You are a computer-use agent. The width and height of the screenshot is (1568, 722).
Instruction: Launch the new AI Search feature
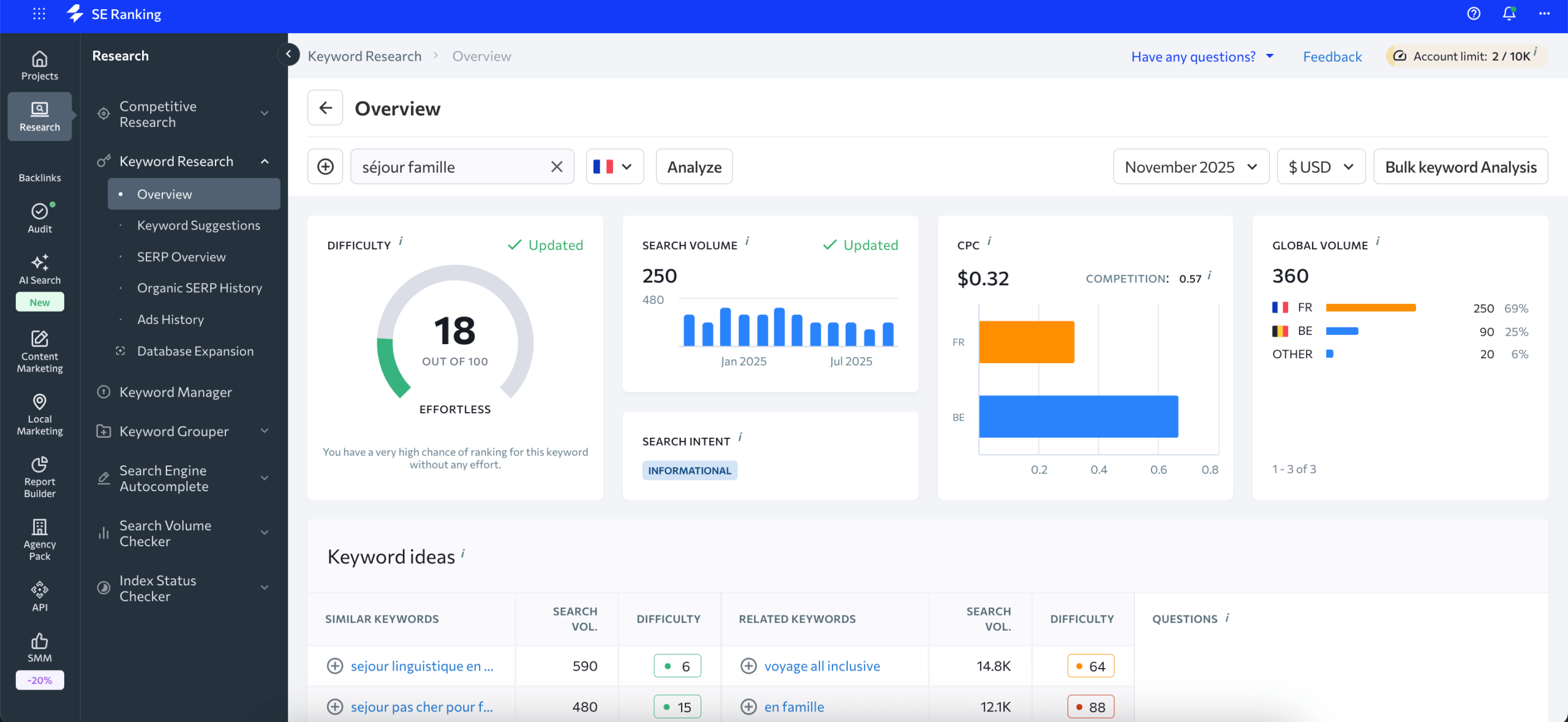(39, 269)
